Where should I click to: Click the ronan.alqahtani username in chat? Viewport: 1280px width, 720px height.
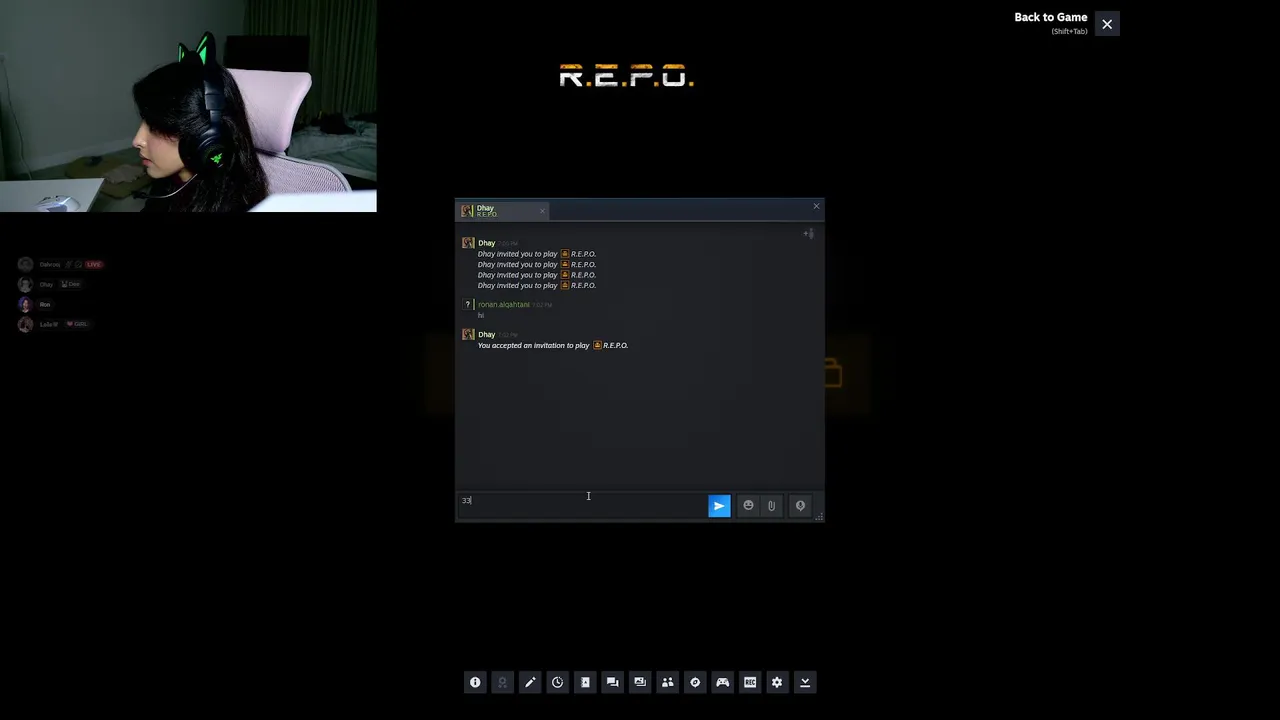503,304
